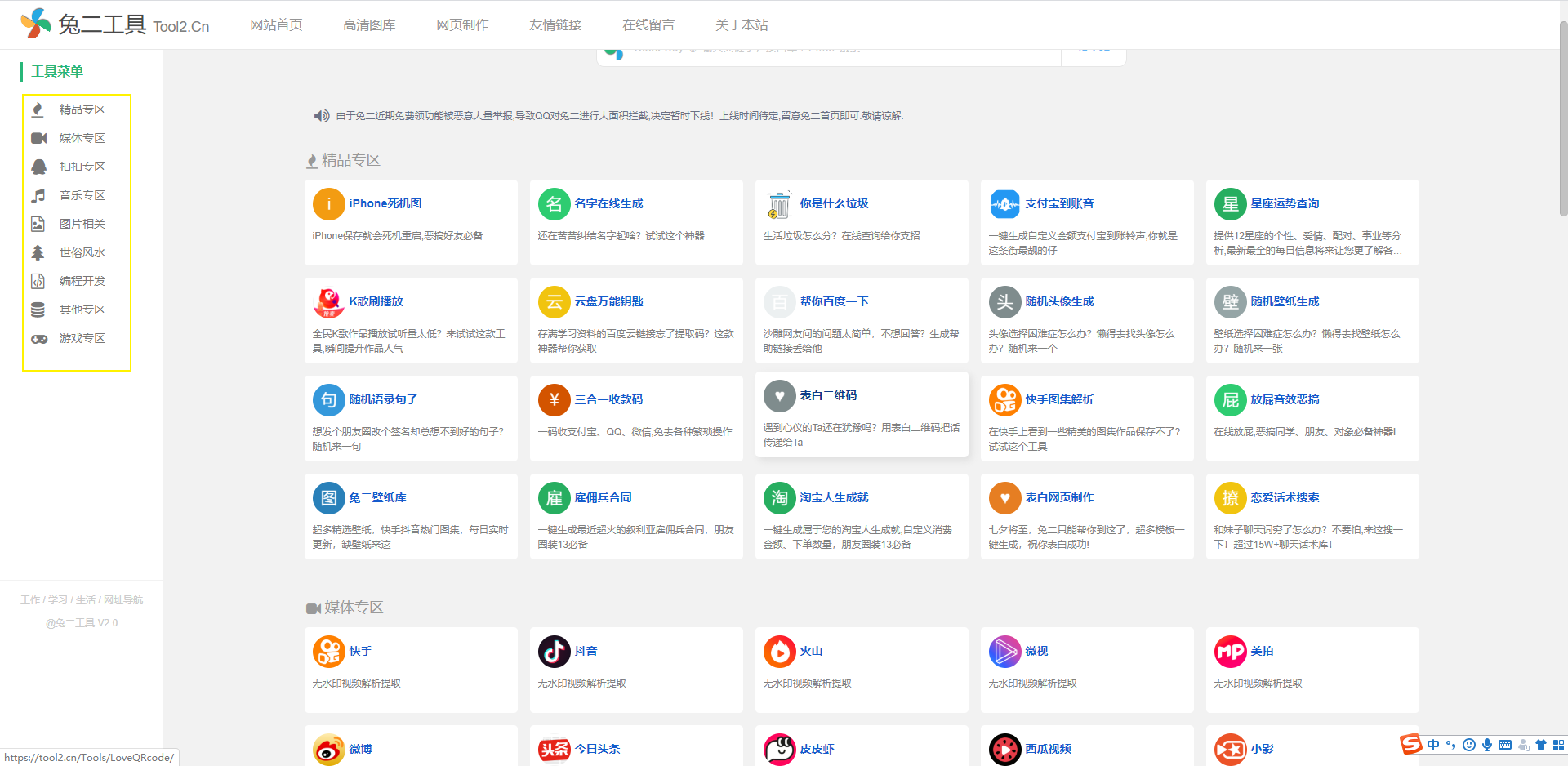
Task: Open the 淘宝人生成就 icon
Action: click(x=779, y=498)
